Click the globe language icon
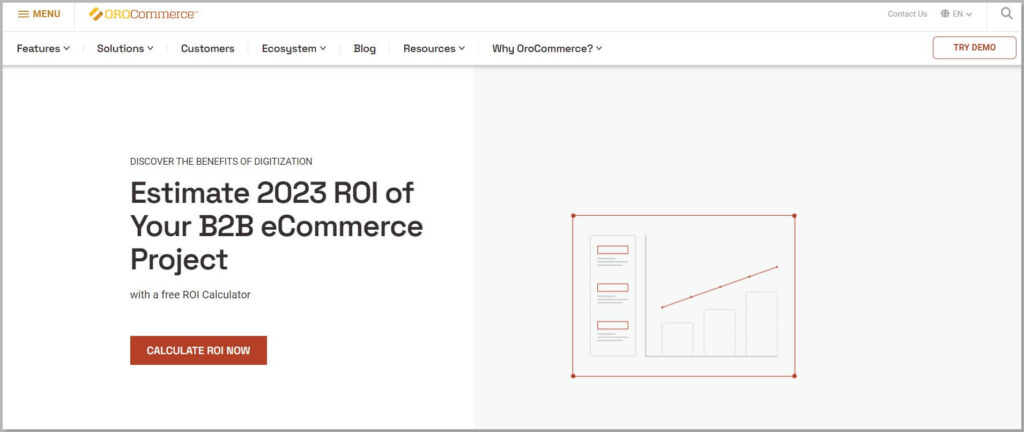The width and height of the screenshot is (1024, 432). [x=945, y=14]
